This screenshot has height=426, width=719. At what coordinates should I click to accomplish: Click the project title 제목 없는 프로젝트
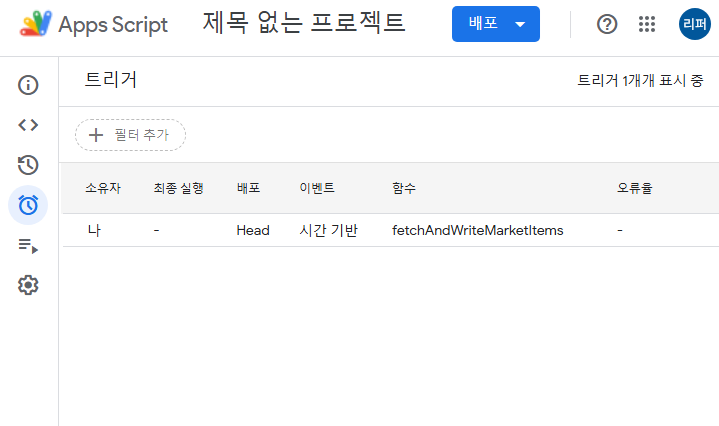pyautogui.click(x=304, y=22)
